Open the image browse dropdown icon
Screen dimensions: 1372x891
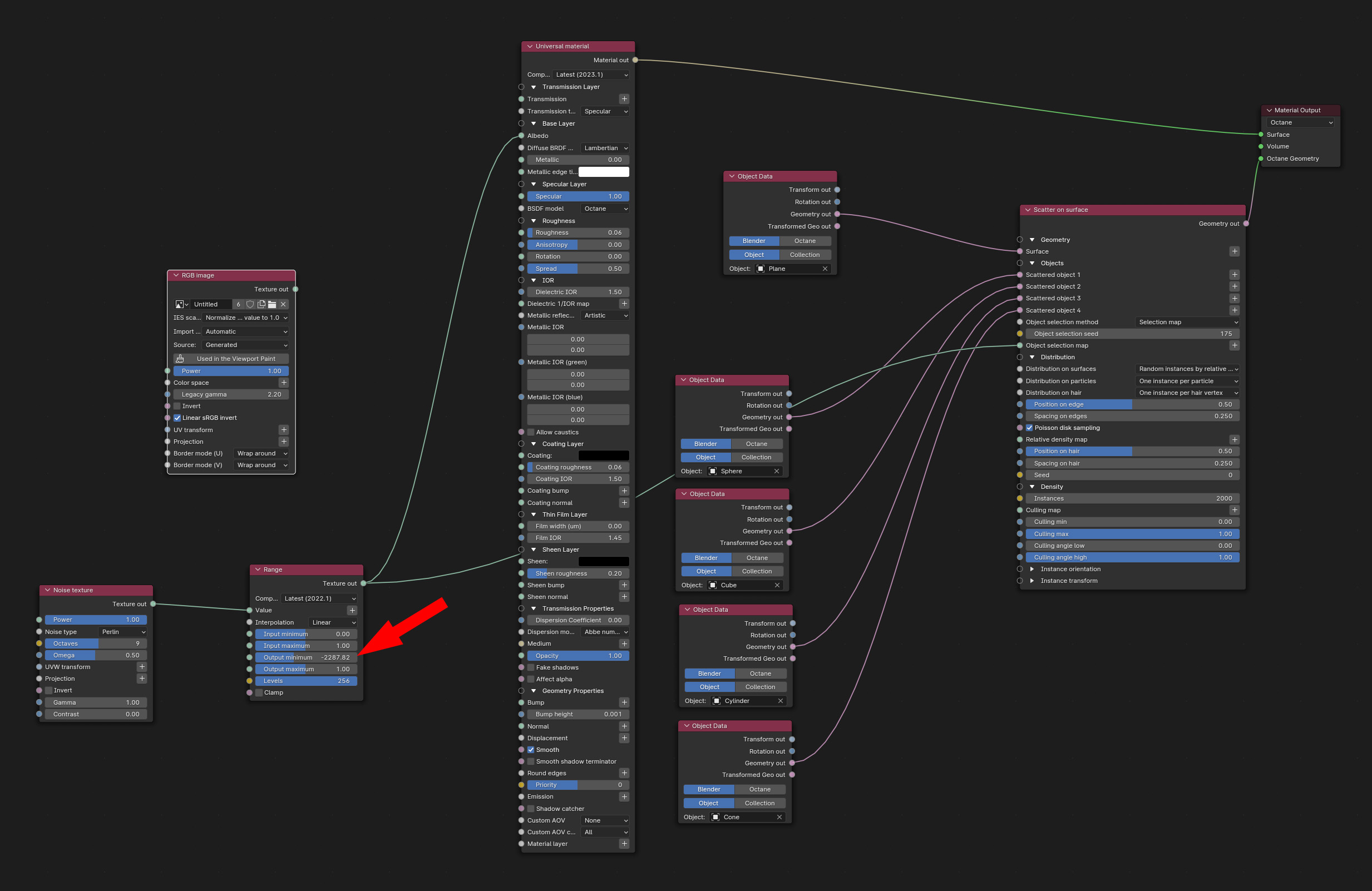coord(181,304)
